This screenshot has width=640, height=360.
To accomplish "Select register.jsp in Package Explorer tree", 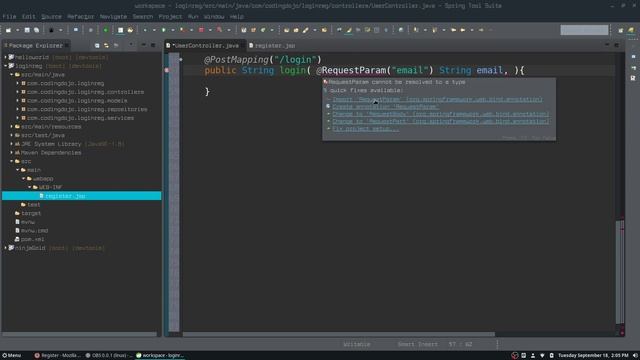I will [82, 196].
